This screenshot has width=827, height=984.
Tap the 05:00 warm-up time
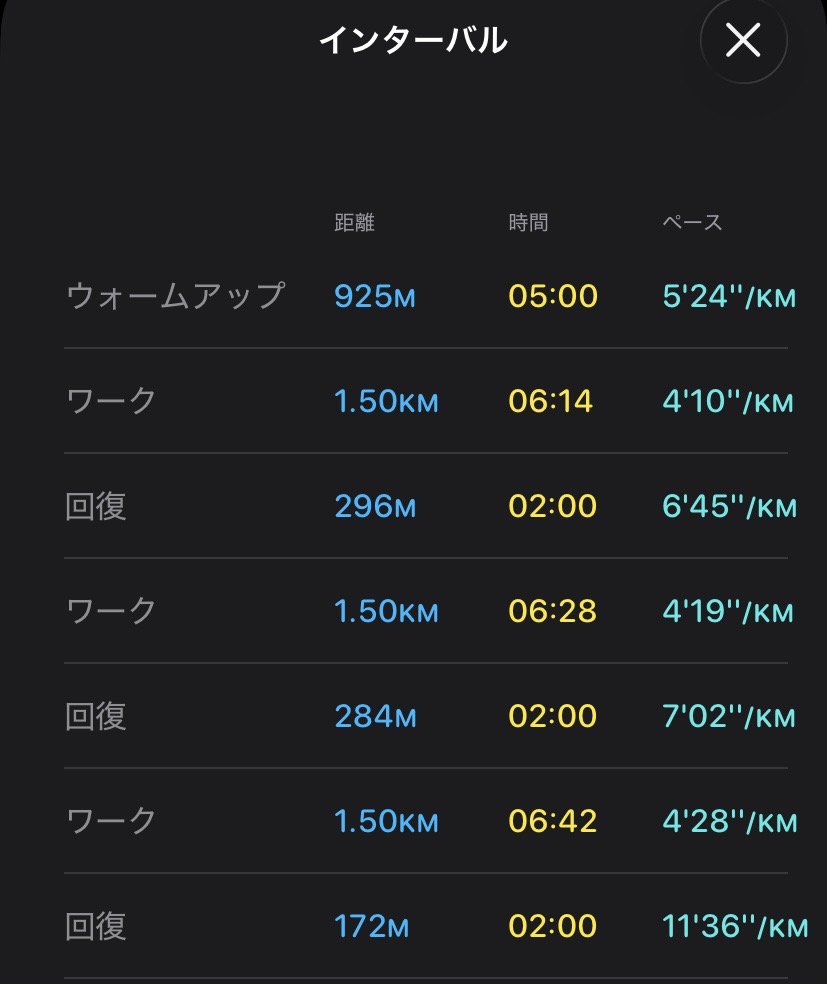(553, 297)
